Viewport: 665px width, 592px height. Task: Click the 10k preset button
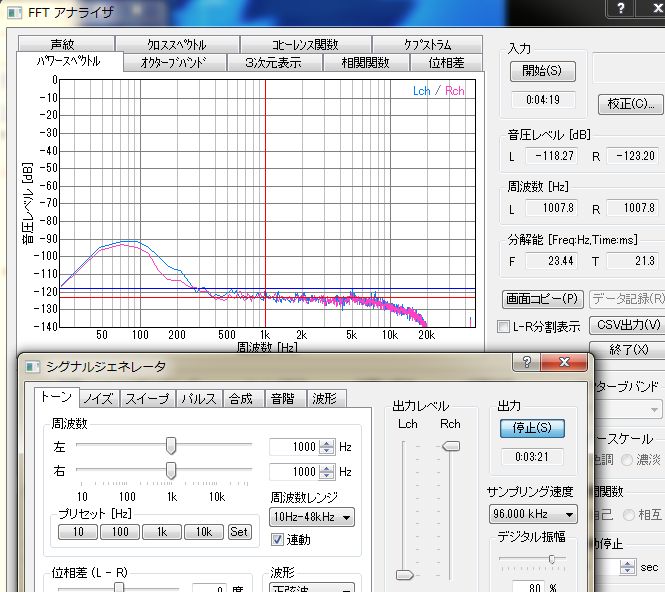(x=204, y=532)
